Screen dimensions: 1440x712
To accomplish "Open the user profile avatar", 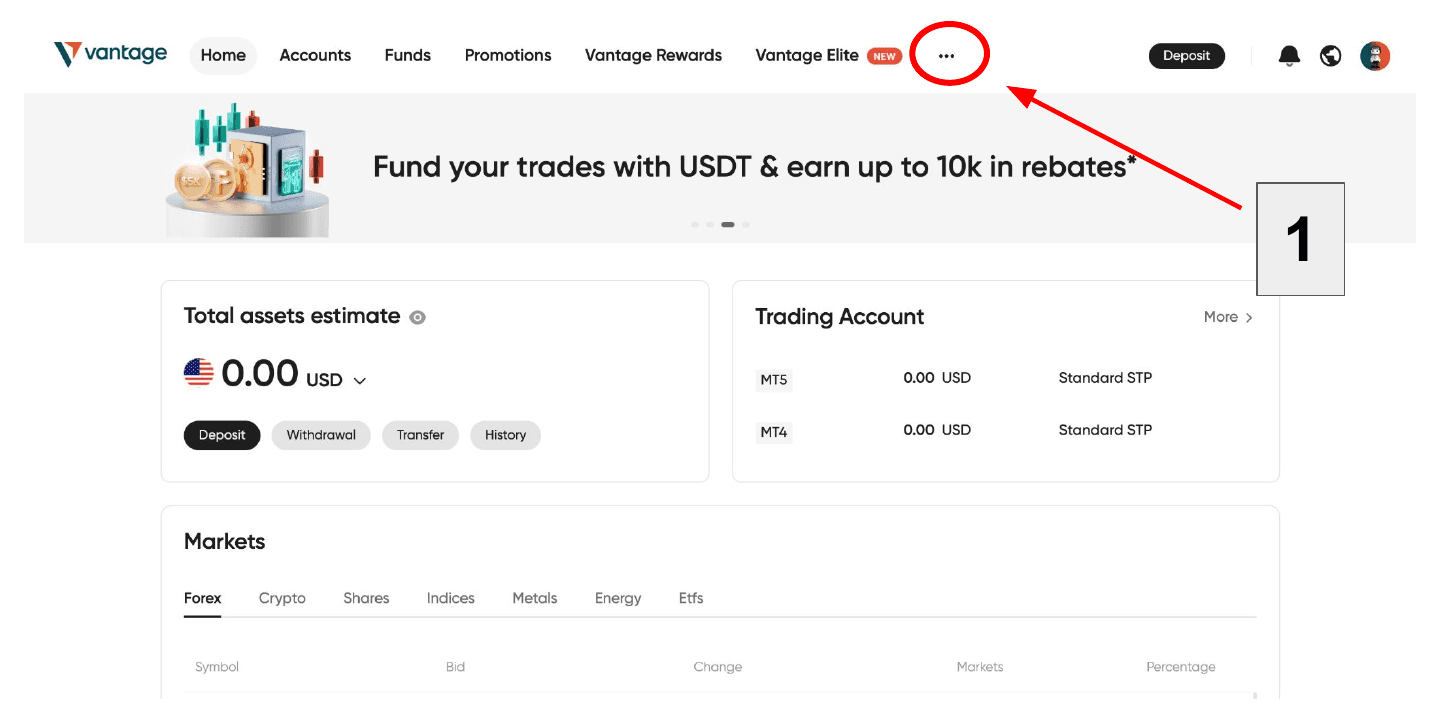I will (x=1375, y=56).
